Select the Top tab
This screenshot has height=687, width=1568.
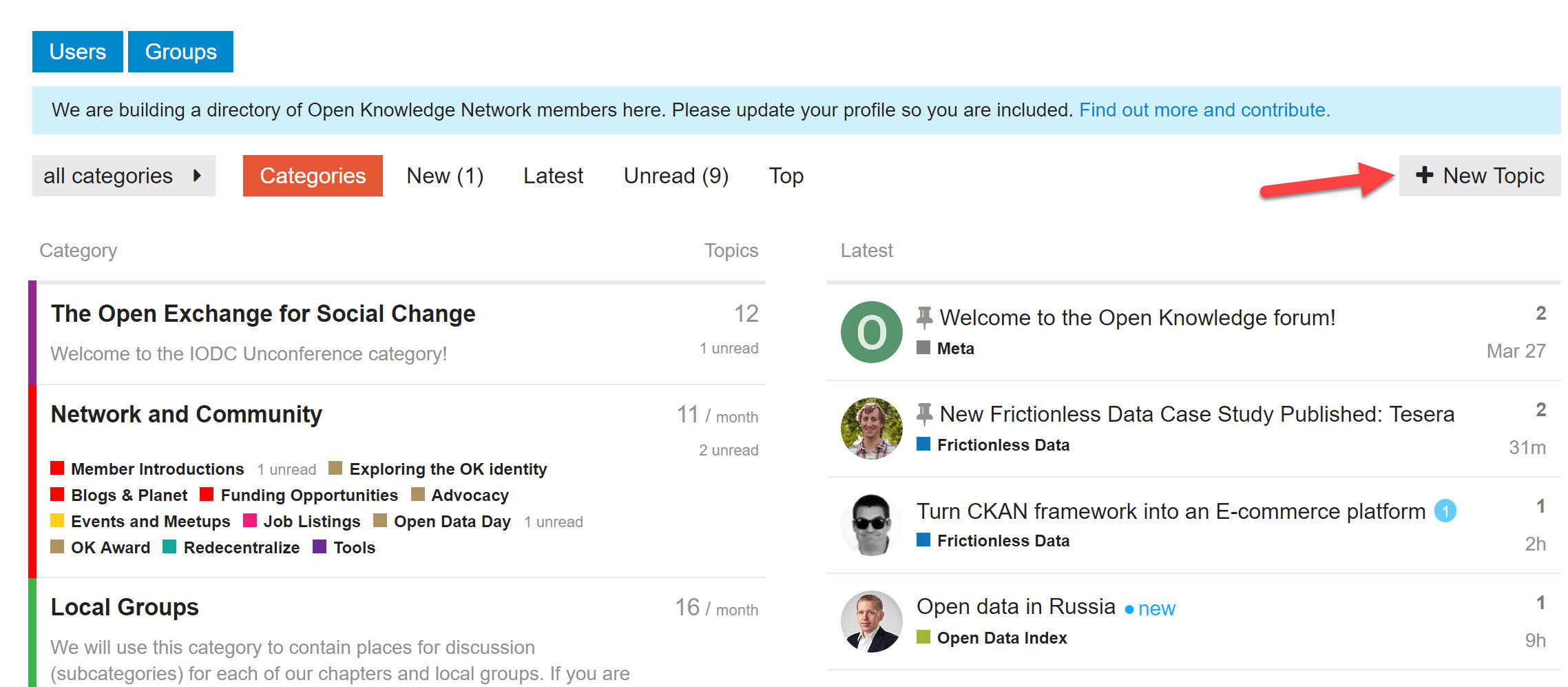pyautogui.click(x=786, y=176)
